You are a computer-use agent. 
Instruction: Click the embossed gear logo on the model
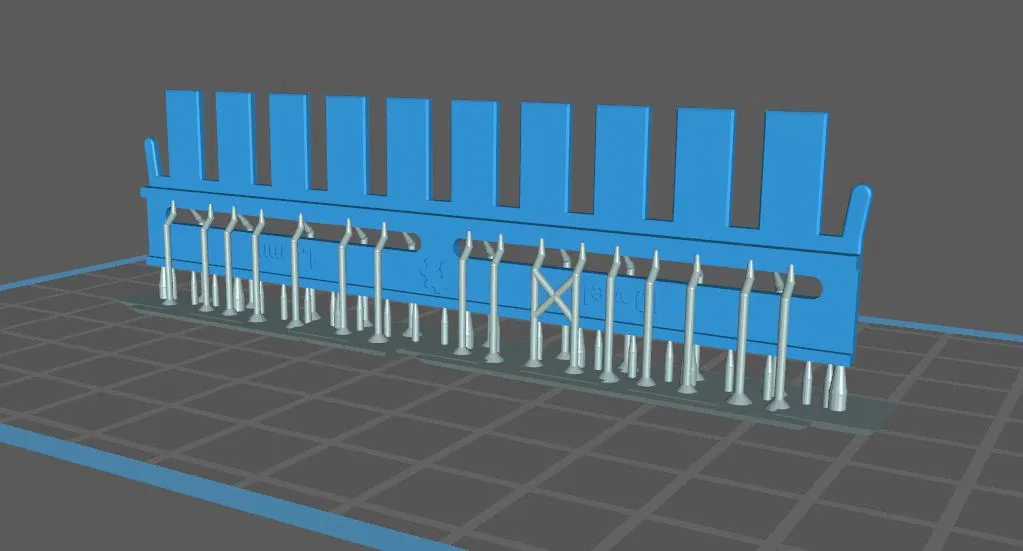(x=433, y=275)
